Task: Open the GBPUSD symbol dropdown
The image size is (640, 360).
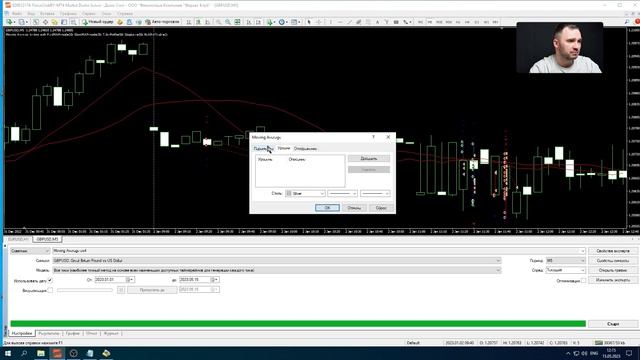Action: 277,260
